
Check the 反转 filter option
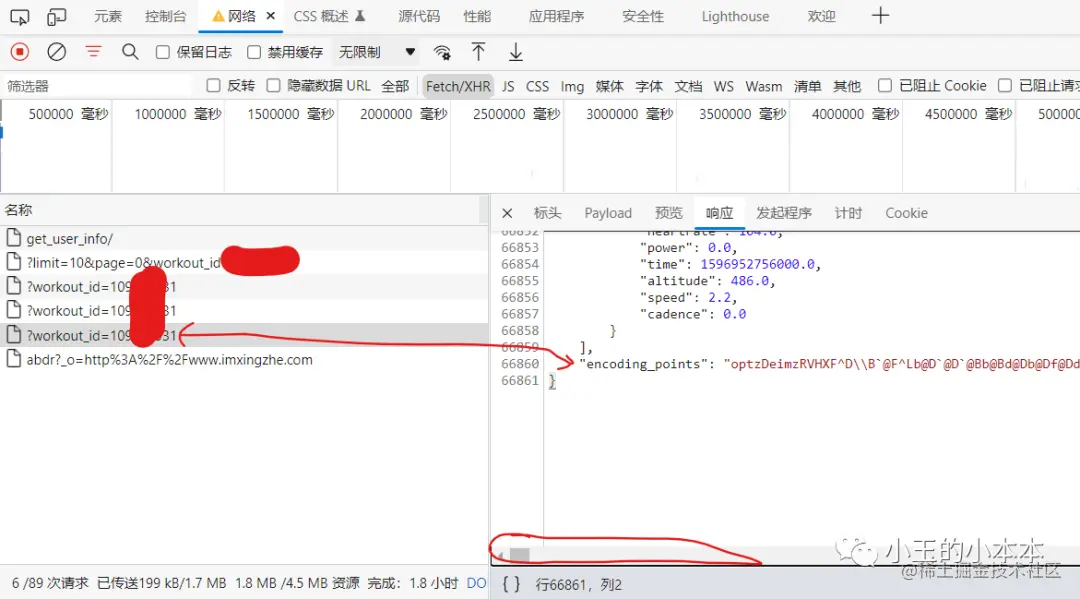(x=214, y=85)
